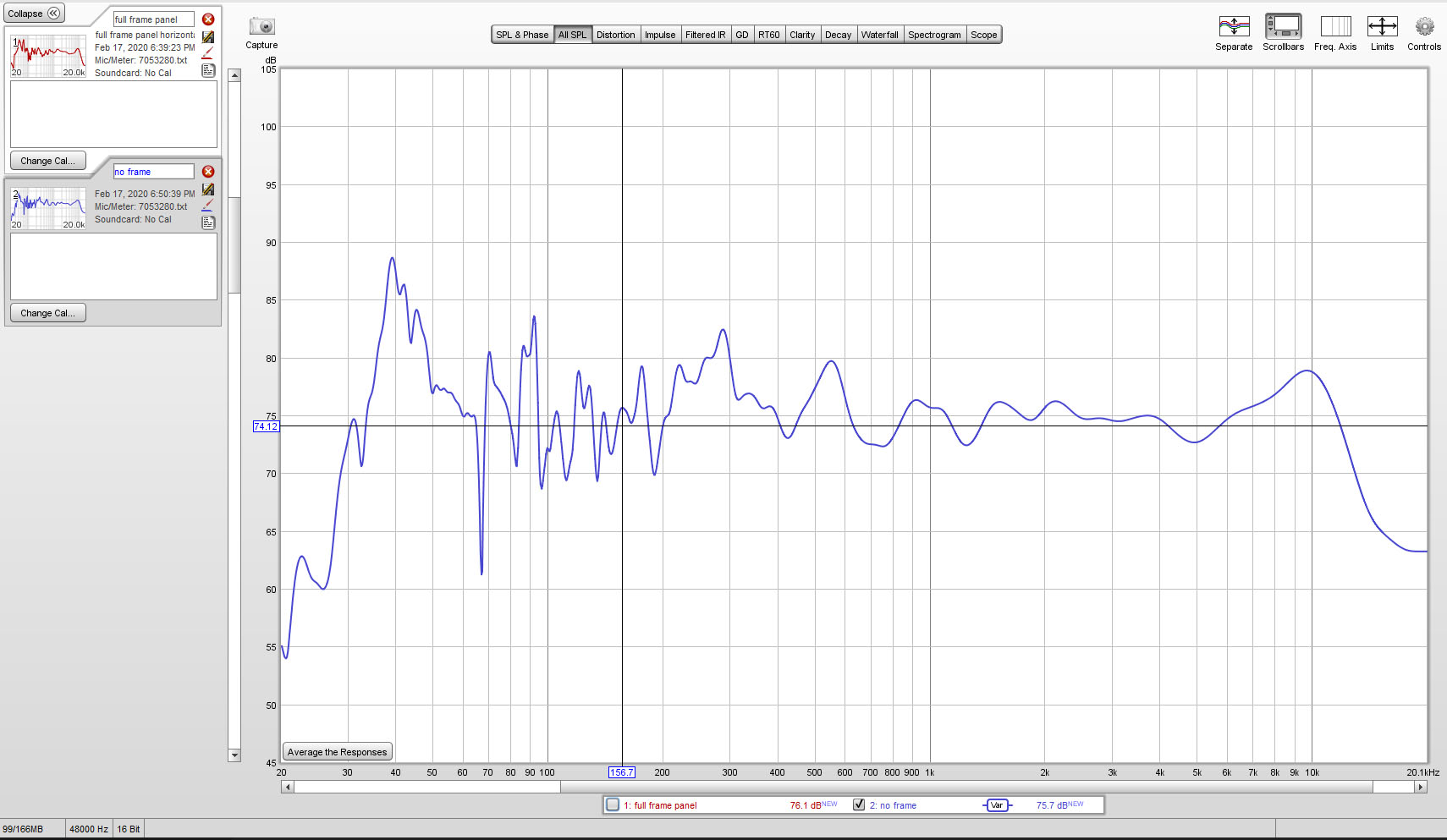Open the Impulse tab
Viewport: 1447px width, 840px height.
[660, 35]
